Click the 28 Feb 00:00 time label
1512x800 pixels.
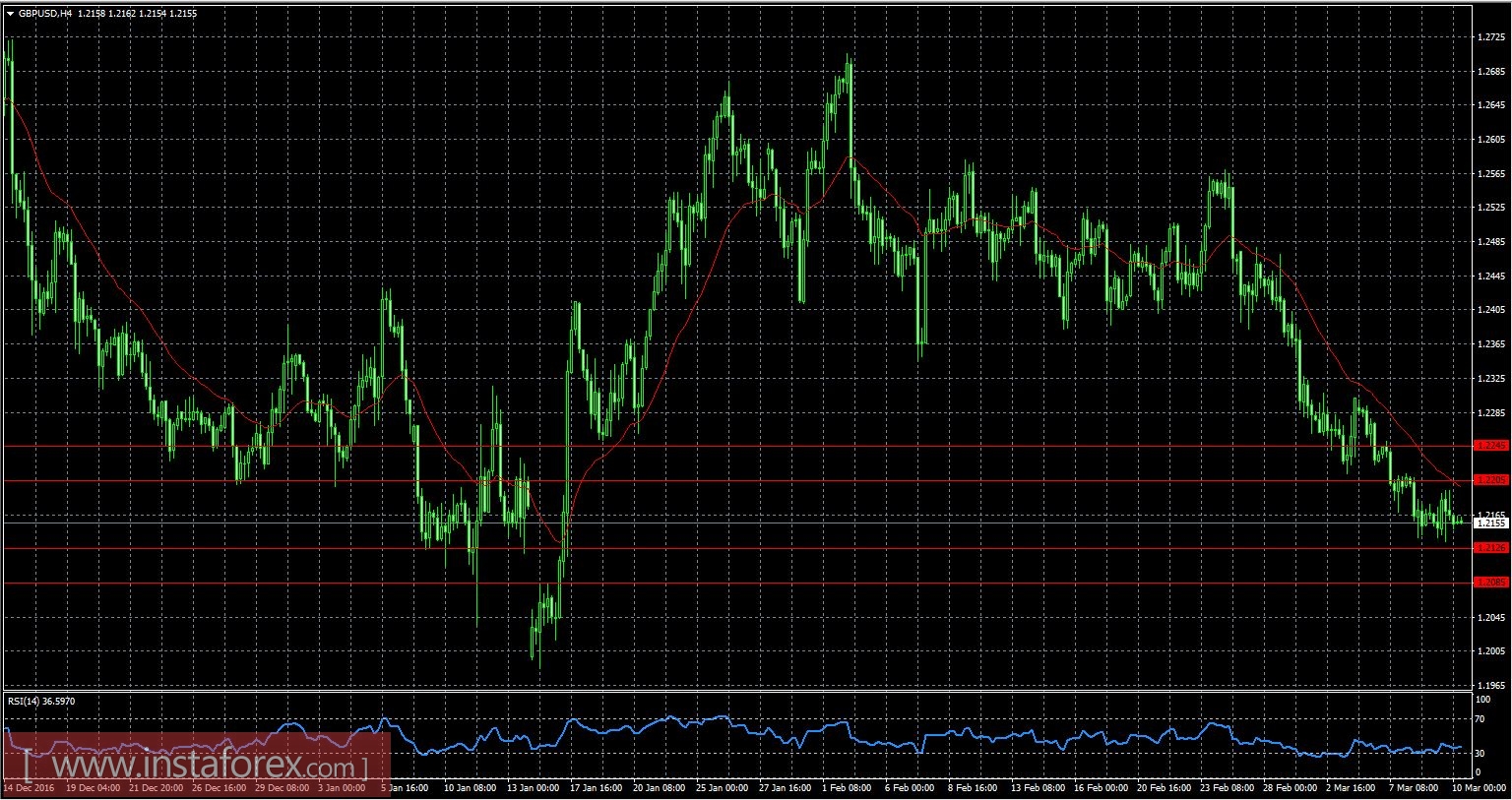[x=1290, y=788]
